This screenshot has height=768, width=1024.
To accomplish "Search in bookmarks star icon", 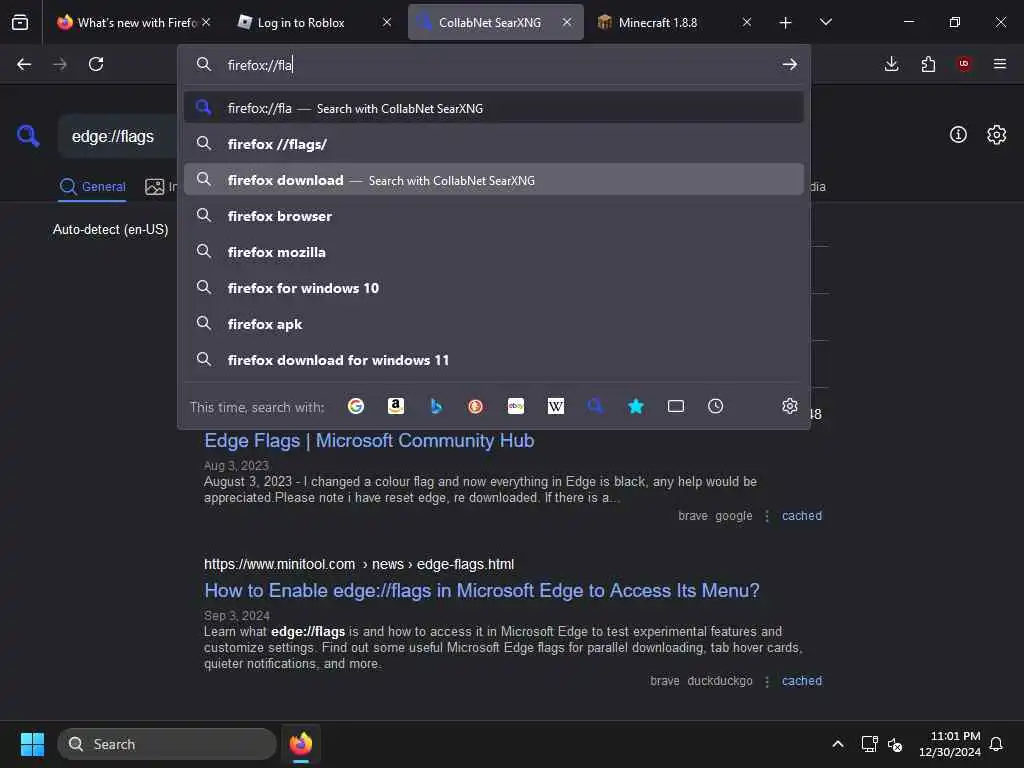I will (x=635, y=406).
